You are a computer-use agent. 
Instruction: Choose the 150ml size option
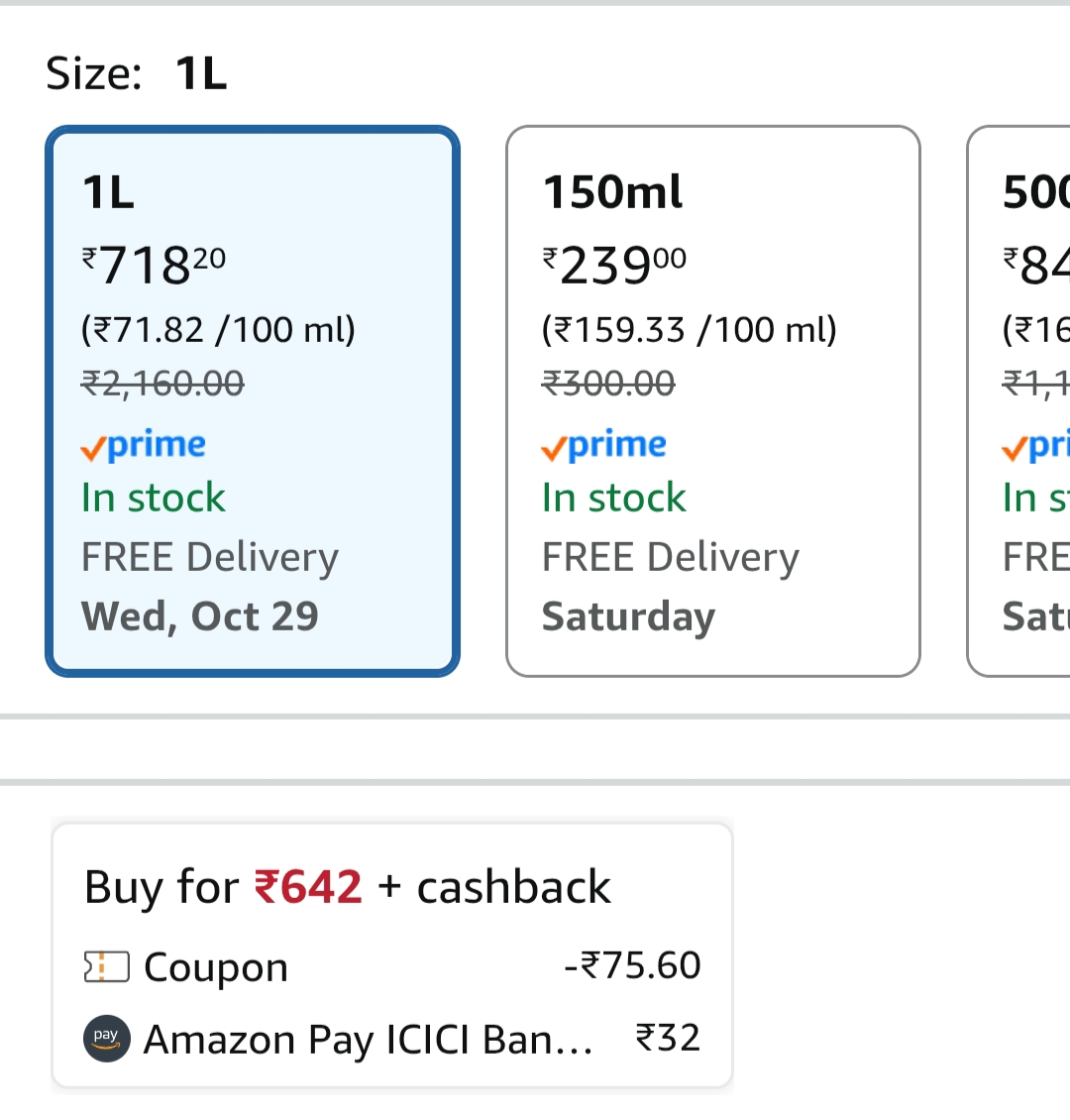(713, 401)
